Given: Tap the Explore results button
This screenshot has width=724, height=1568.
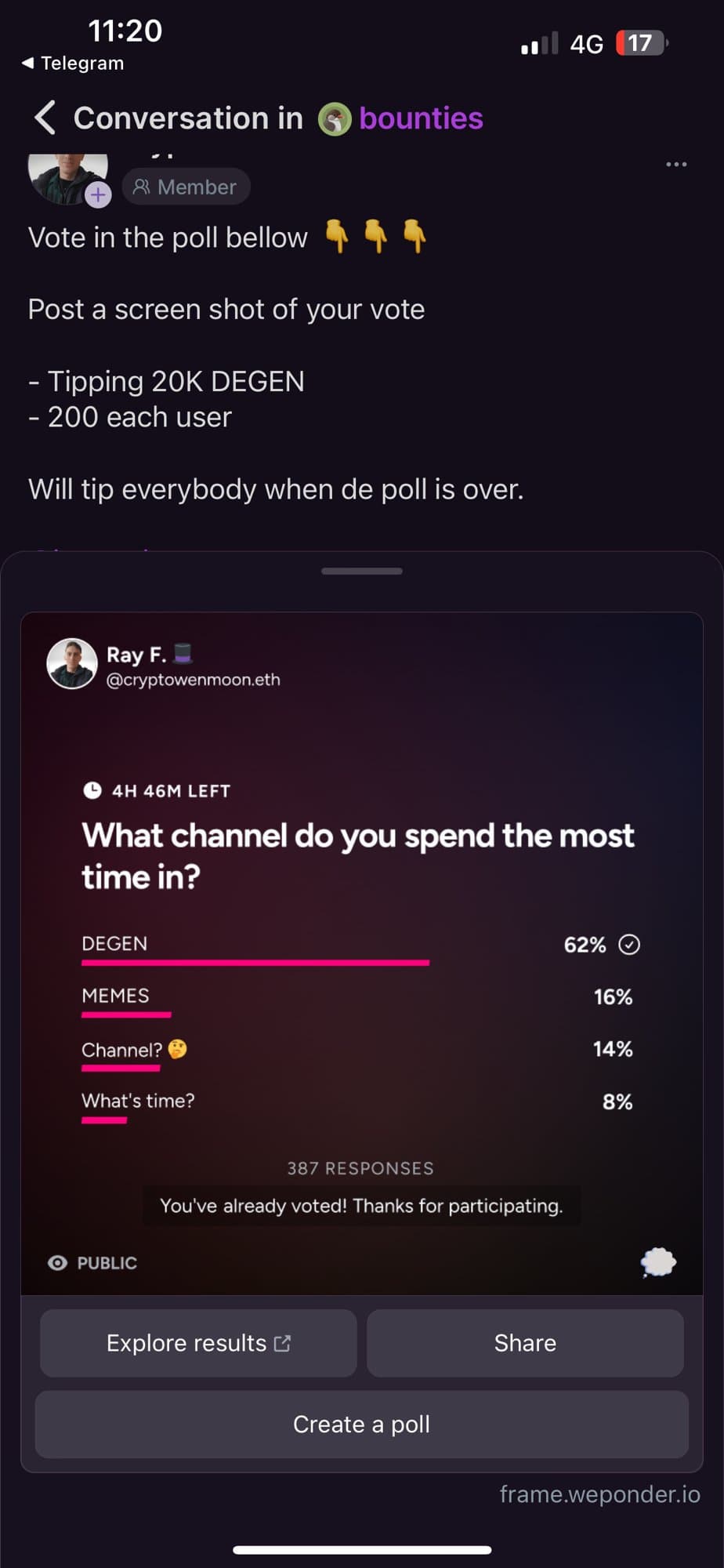Looking at the screenshot, I should click(x=198, y=1343).
